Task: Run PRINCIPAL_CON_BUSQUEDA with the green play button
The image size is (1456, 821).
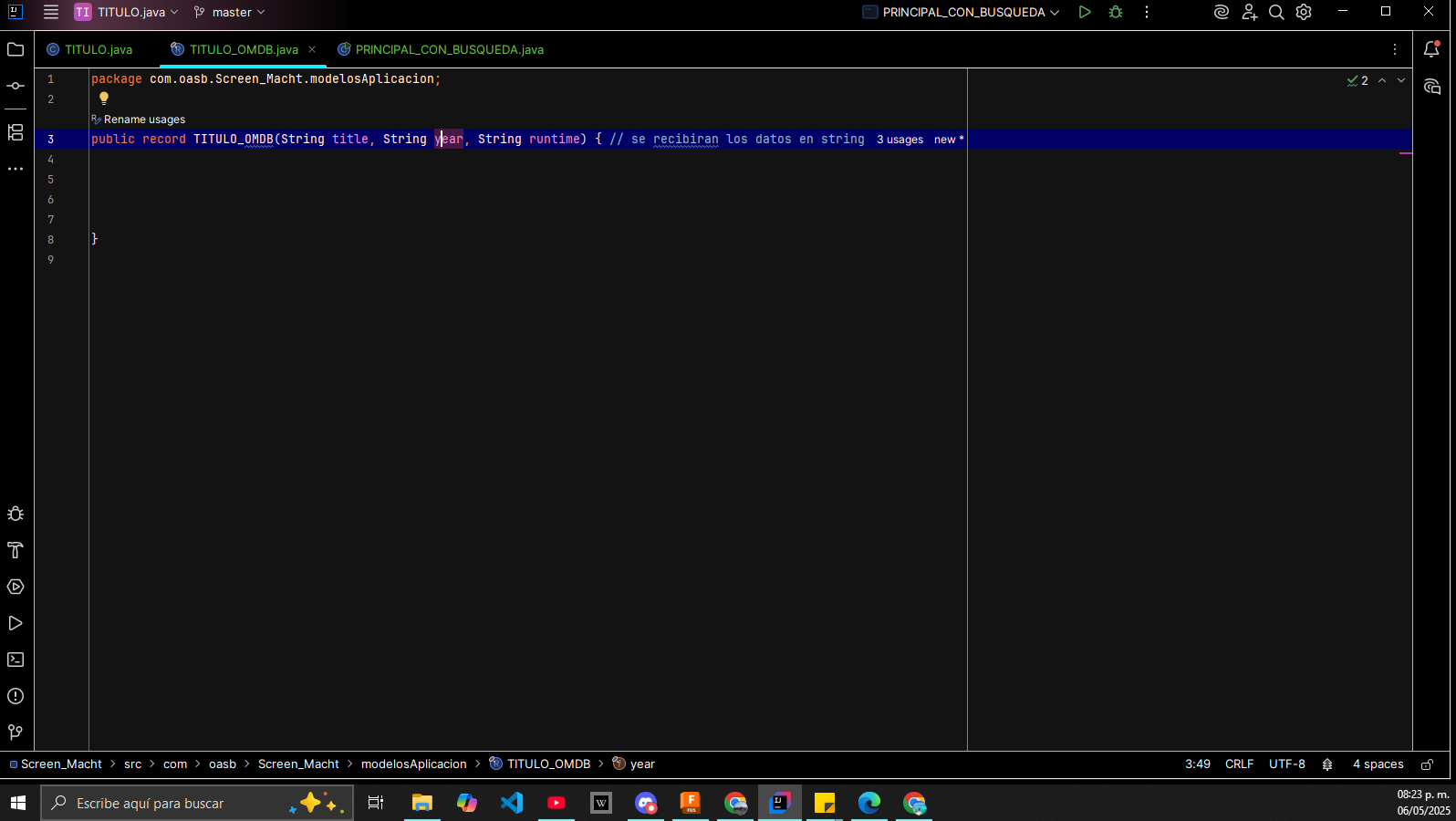Action: coord(1085,12)
